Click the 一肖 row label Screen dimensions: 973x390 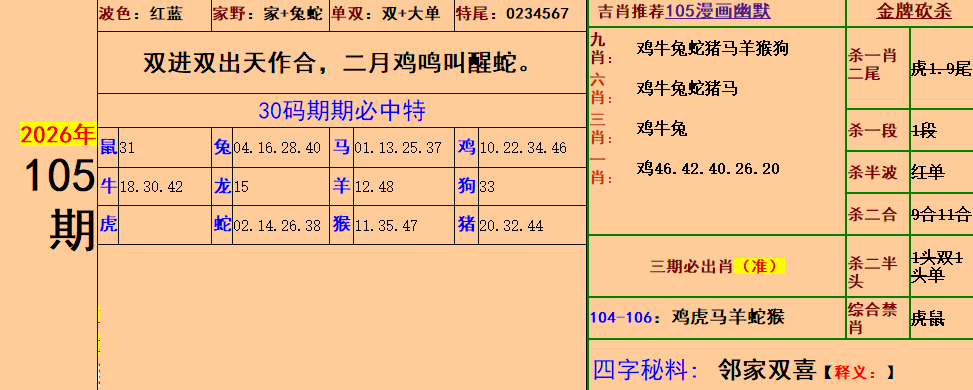click(602, 169)
